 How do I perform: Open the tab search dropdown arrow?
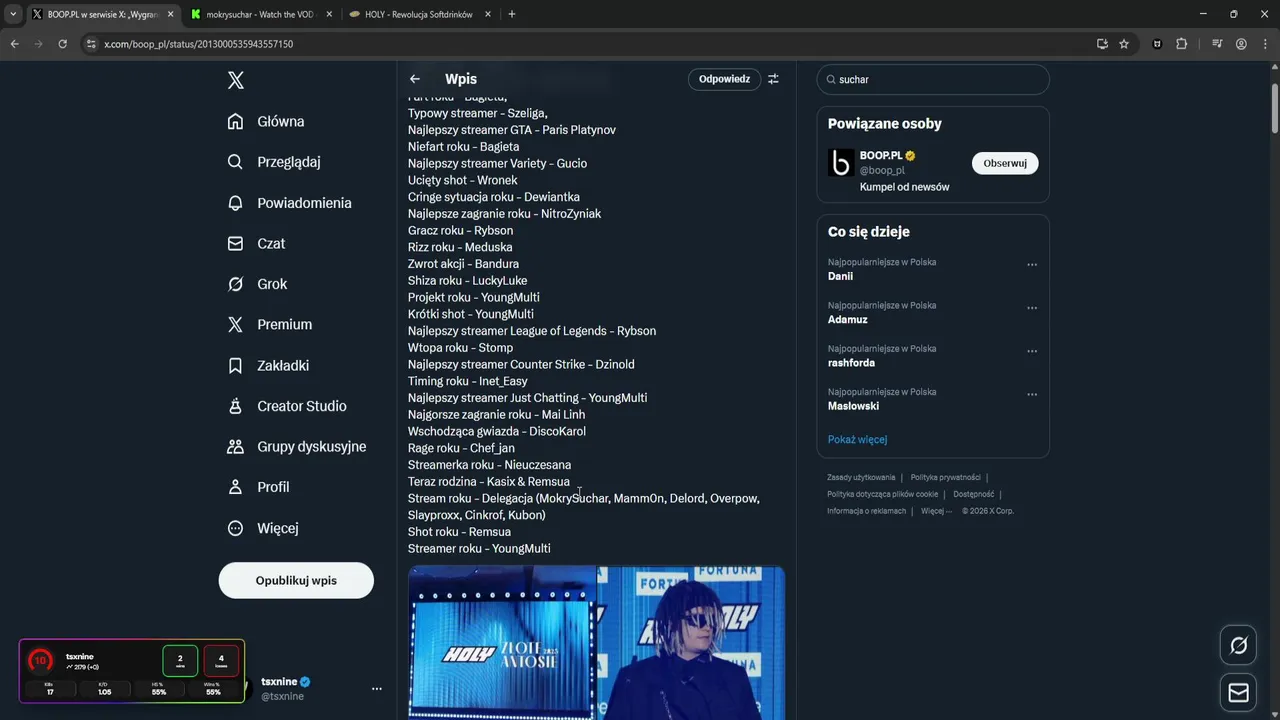point(13,14)
